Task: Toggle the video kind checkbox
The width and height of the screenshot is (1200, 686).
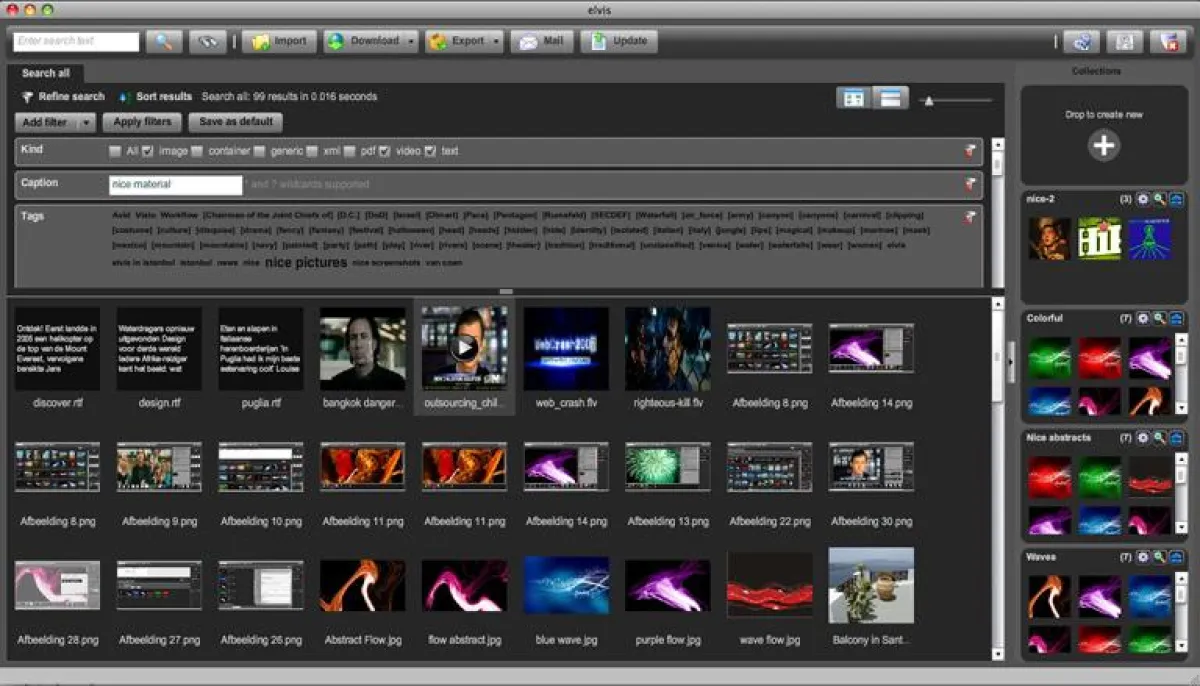Action: pyautogui.click(x=384, y=151)
